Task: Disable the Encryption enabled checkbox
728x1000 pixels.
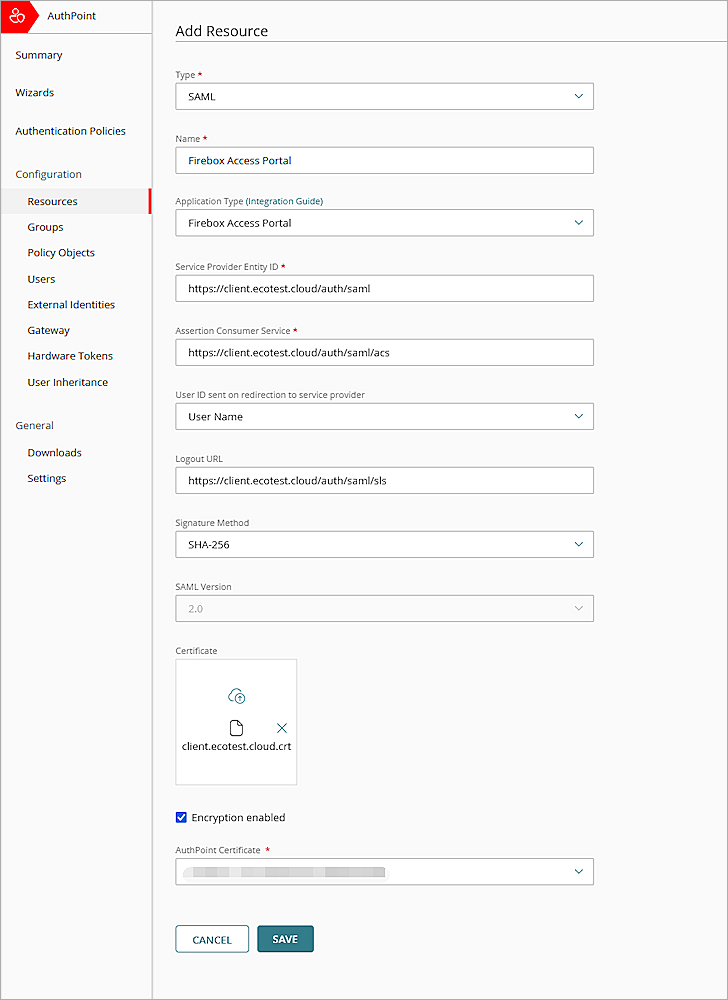Action: (181, 817)
